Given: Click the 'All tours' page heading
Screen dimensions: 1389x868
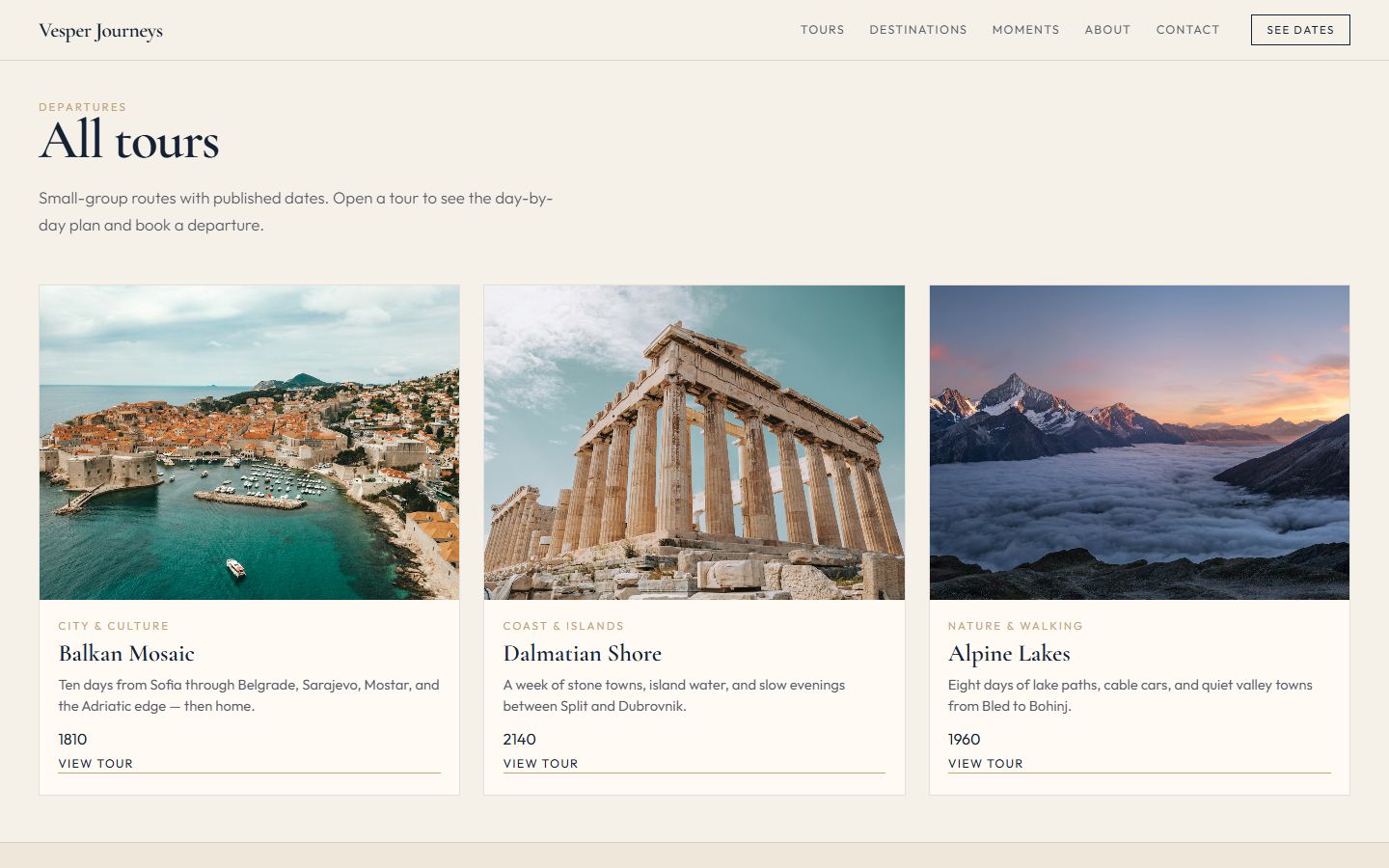Looking at the screenshot, I should coord(129,141).
